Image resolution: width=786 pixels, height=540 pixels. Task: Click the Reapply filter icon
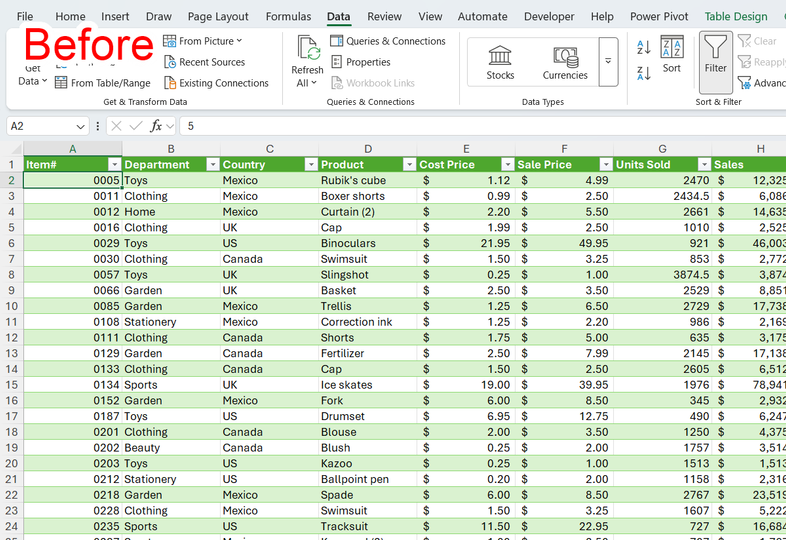(x=744, y=62)
